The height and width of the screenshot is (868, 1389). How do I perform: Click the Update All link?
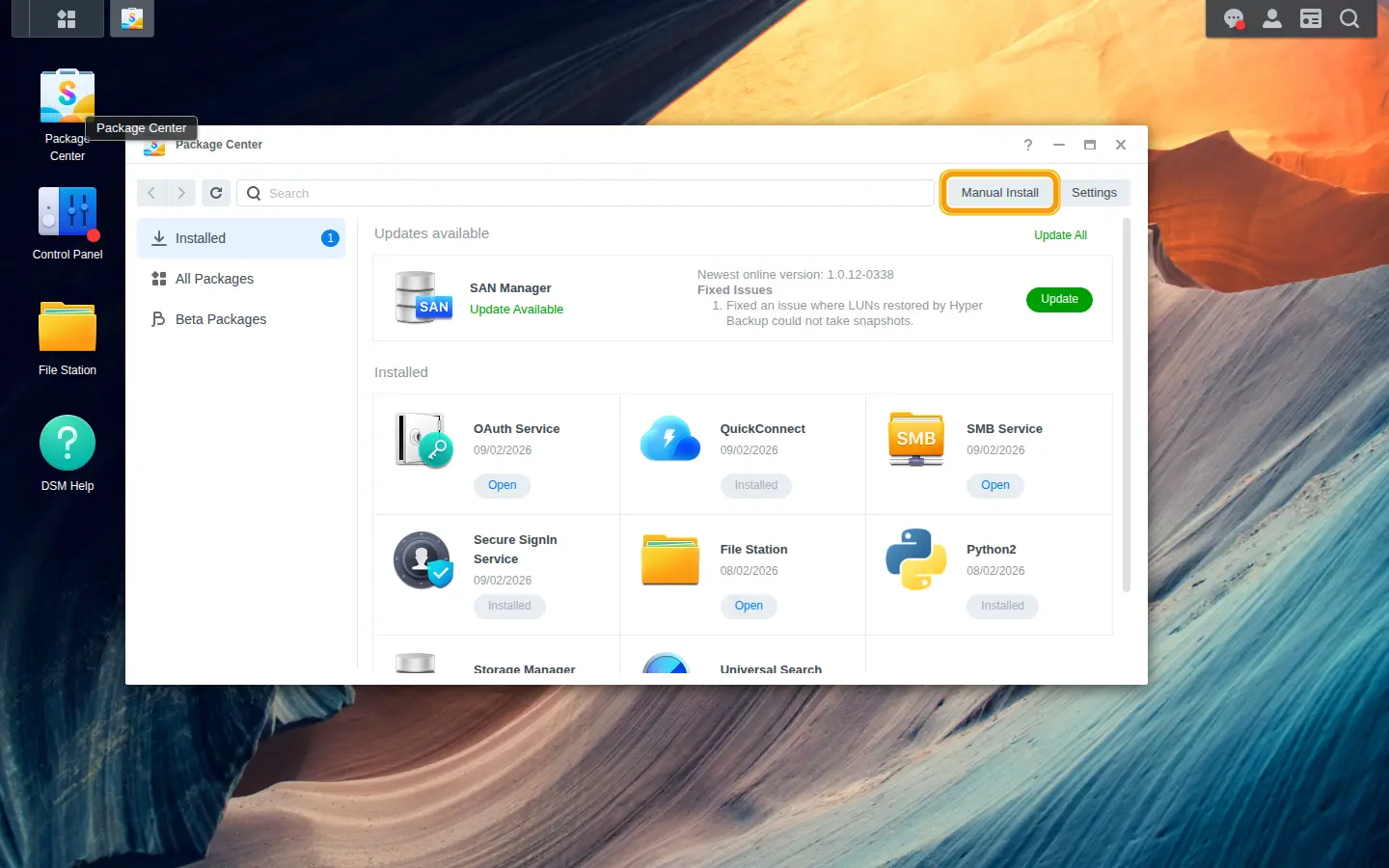tap(1060, 235)
